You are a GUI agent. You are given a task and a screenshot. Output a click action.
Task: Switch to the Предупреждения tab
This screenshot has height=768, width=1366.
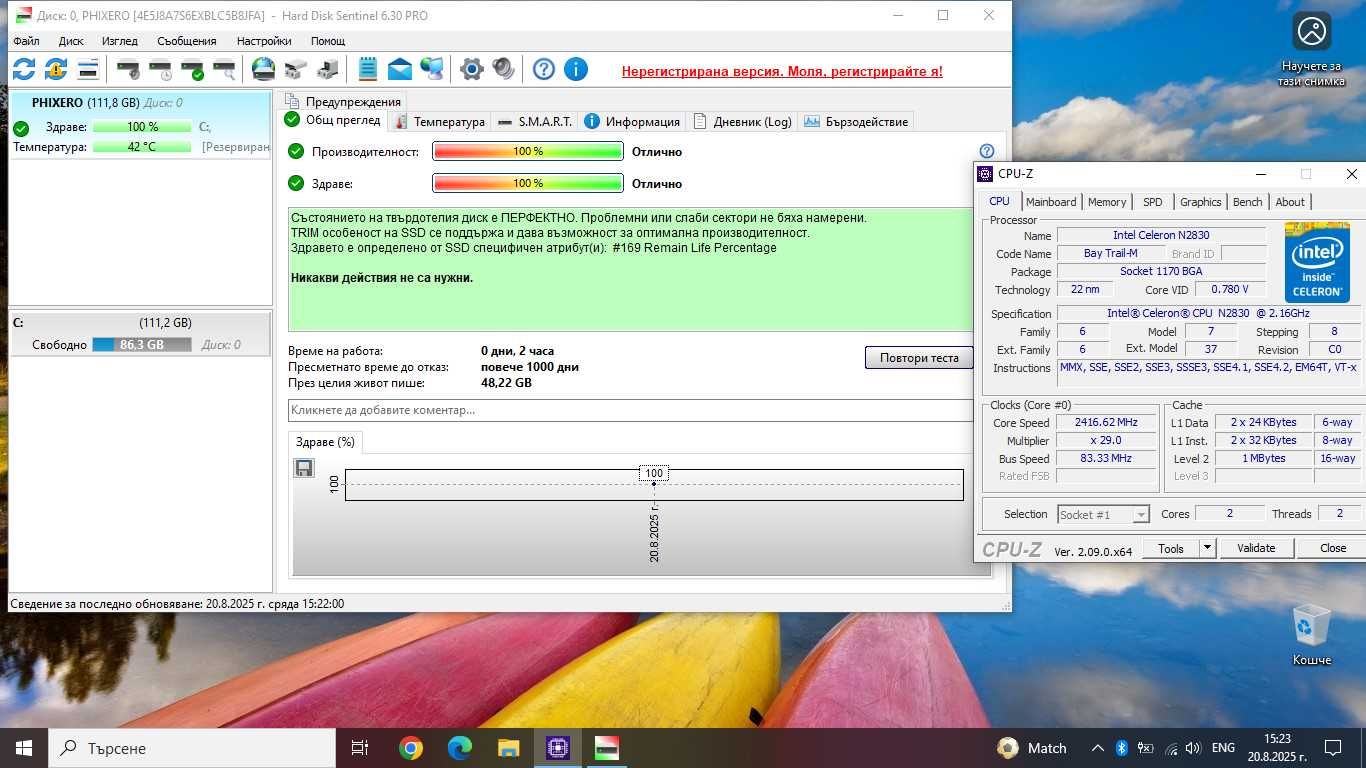(342, 101)
